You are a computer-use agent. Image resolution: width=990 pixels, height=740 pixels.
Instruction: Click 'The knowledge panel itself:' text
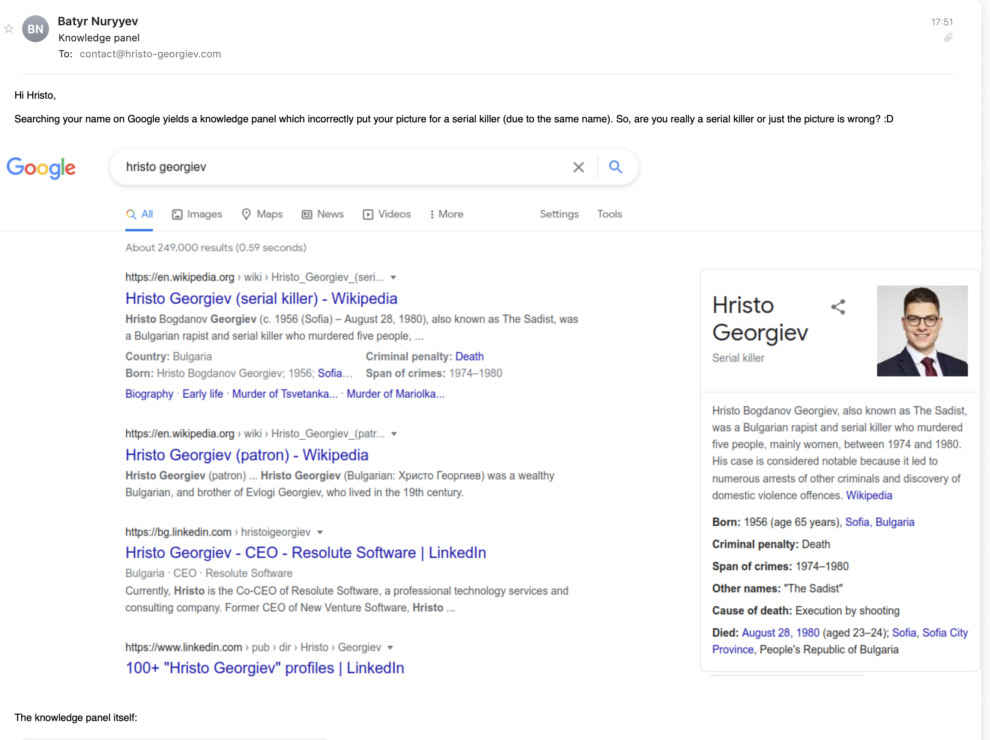click(x=76, y=718)
